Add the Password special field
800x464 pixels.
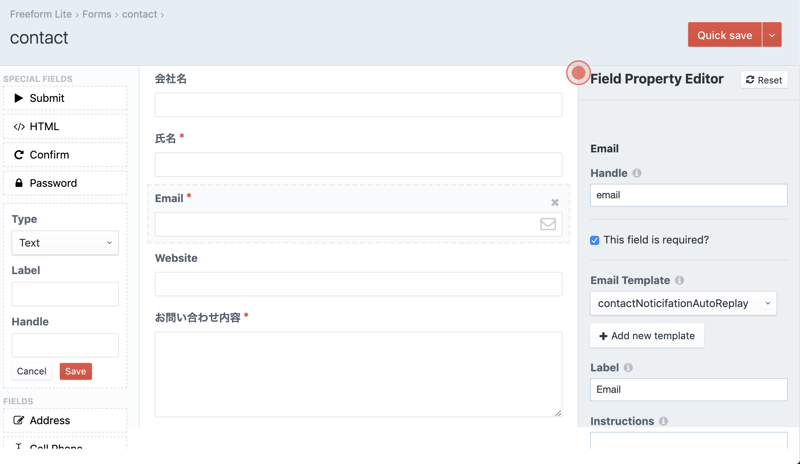point(65,183)
